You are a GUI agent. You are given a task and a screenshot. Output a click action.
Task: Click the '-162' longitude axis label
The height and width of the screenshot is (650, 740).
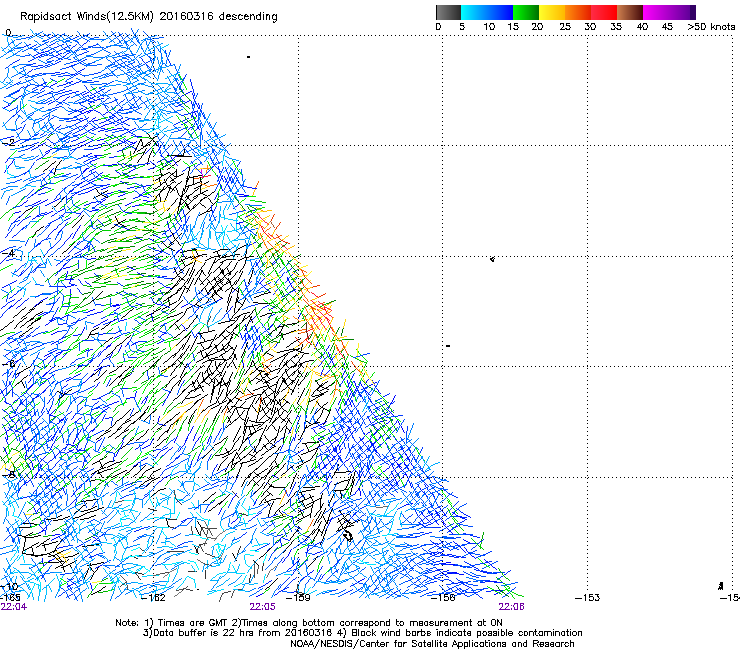point(154,598)
